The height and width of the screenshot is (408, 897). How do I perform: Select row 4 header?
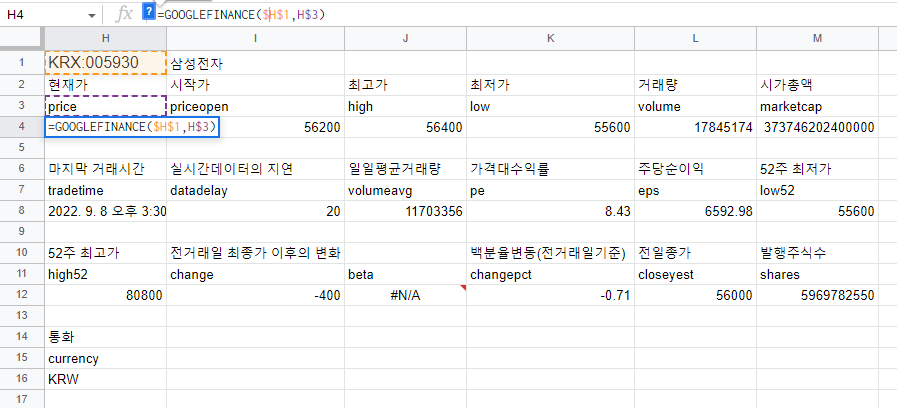click(22, 126)
